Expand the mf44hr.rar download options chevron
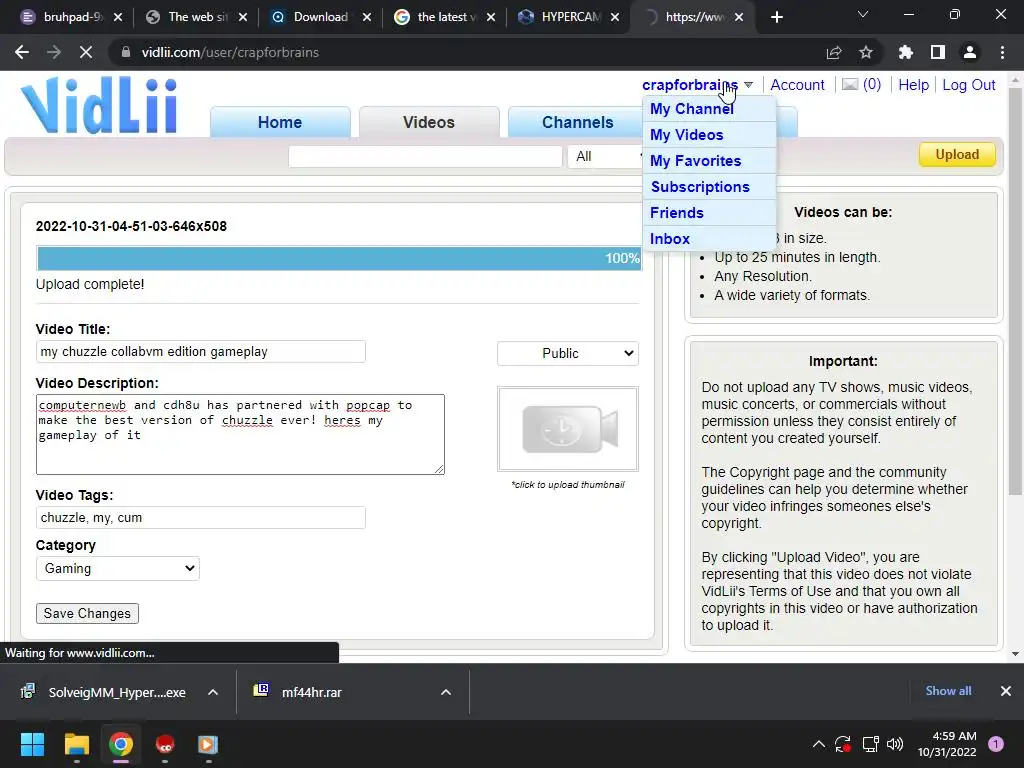The image size is (1024, 768). point(446,692)
